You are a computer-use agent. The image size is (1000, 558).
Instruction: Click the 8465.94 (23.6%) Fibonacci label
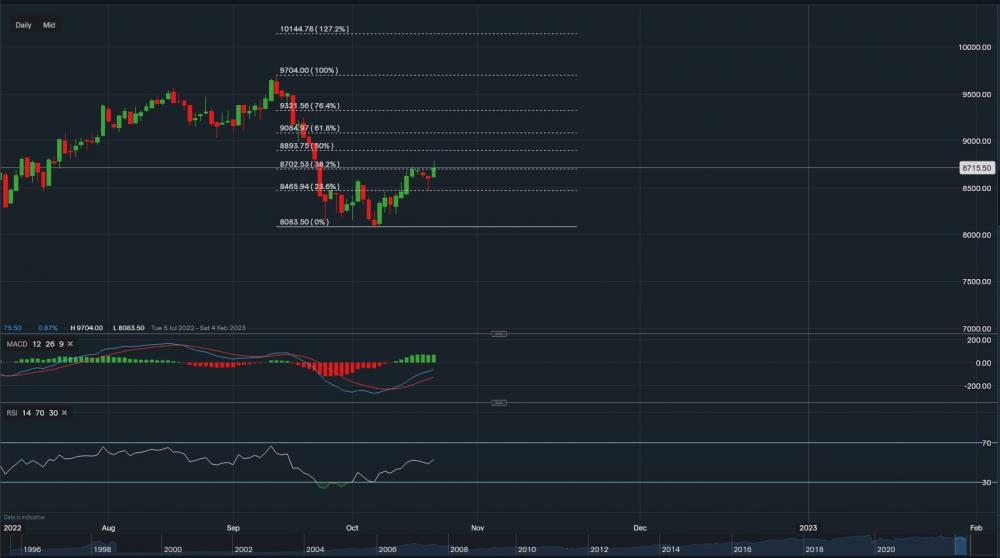pos(308,186)
